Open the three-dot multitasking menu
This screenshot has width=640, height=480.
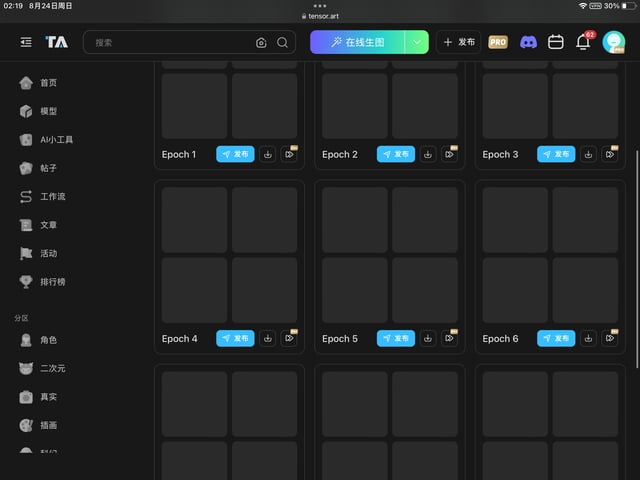click(x=320, y=6)
